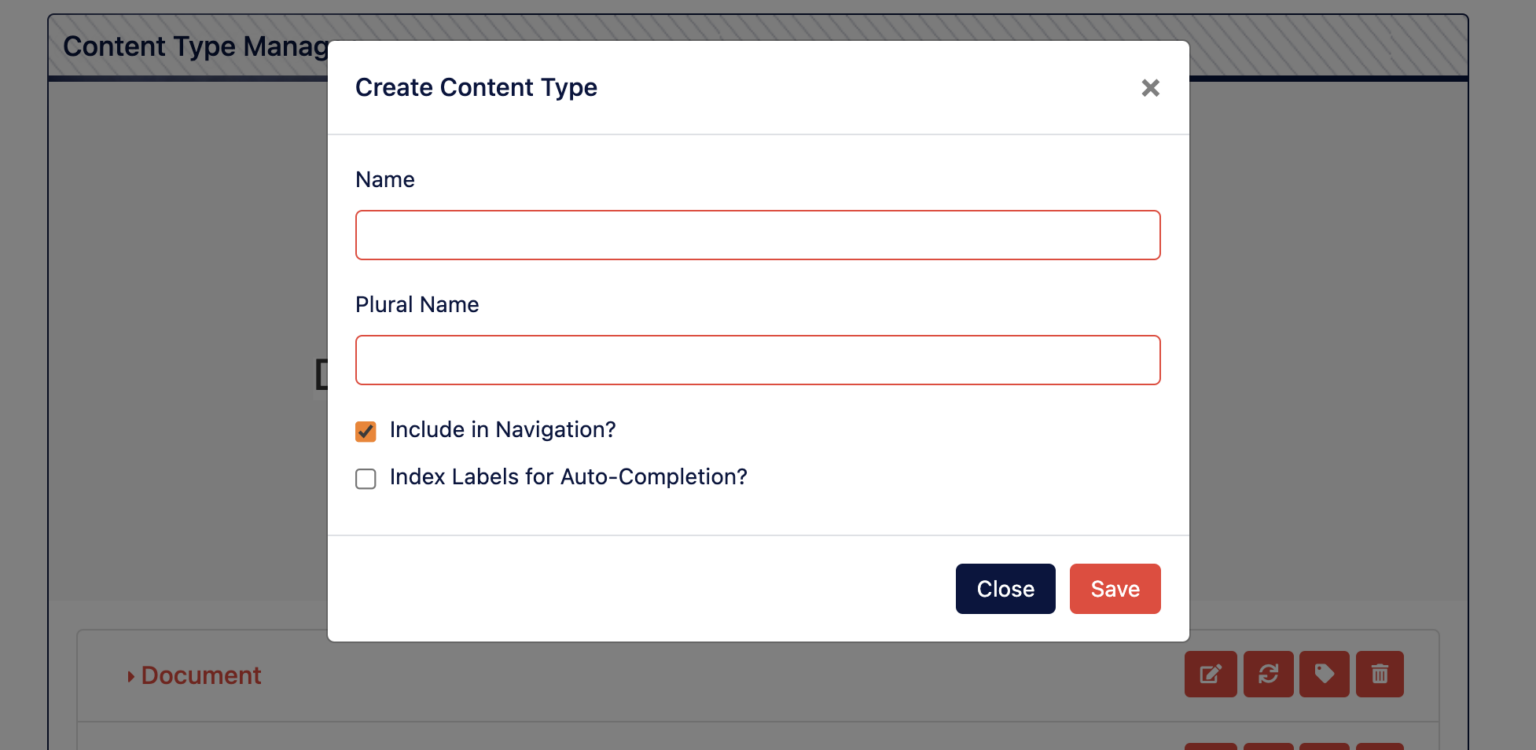1536x750 pixels.
Task: Uncheck Include in Navigation checkbox
Action: [366, 431]
